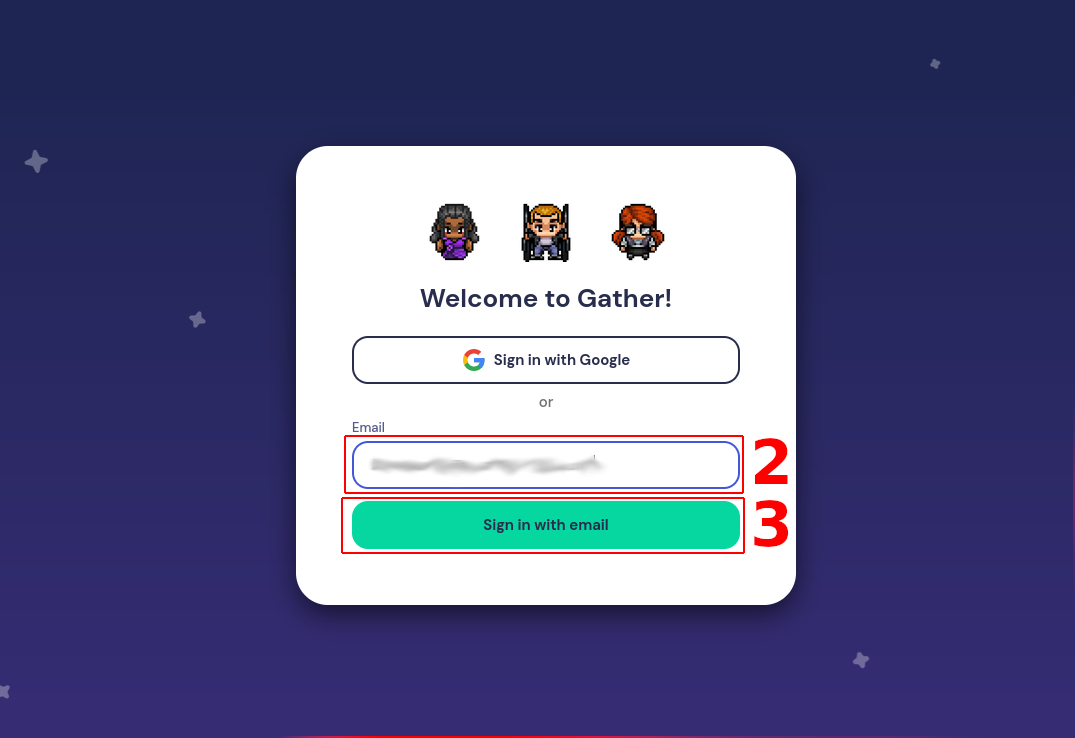Click the "or" divider text
1075x738 pixels.
point(546,403)
